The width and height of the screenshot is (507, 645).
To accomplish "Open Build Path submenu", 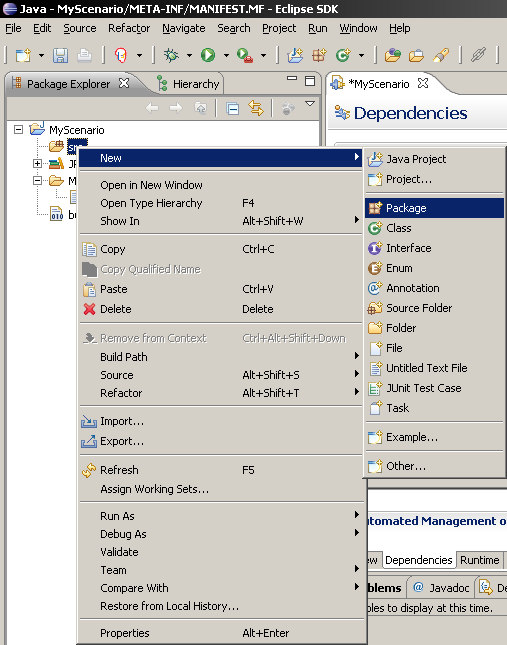I will [221, 357].
